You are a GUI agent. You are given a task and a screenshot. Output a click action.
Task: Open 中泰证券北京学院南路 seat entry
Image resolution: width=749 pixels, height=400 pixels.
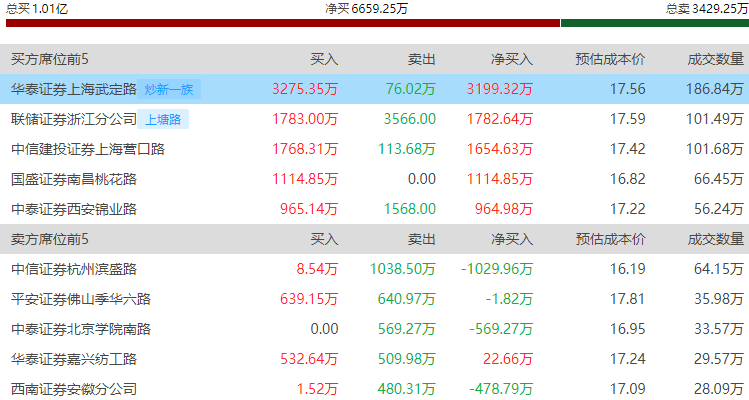pyautogui.click(x=81, y=329)
